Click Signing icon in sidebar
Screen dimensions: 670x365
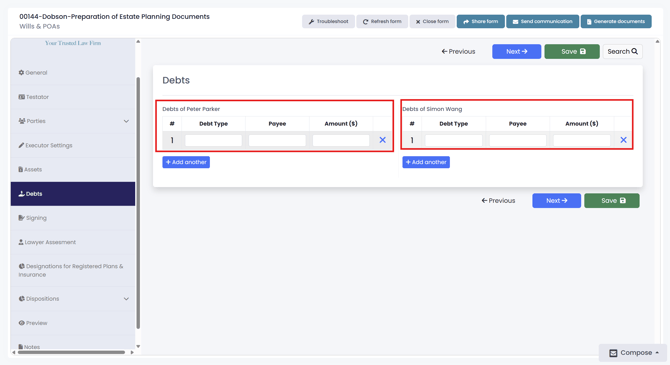(x=21, y=218)
